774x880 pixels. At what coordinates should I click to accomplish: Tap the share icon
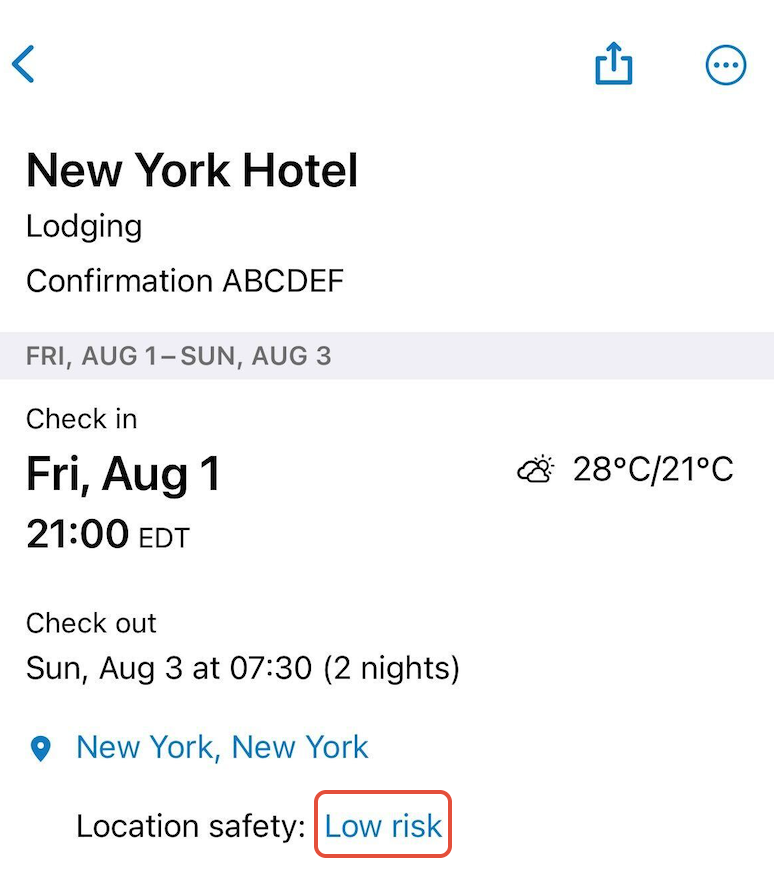613,63
